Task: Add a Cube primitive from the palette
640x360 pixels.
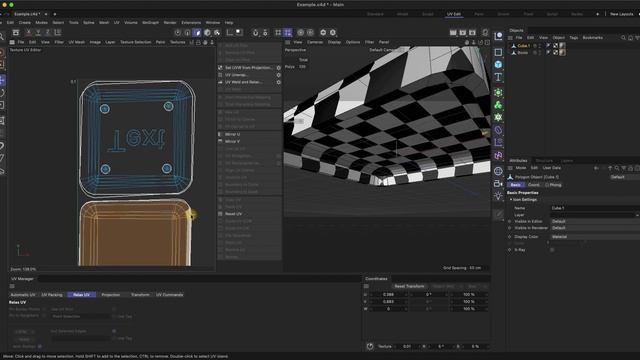Action: (498, 64)
